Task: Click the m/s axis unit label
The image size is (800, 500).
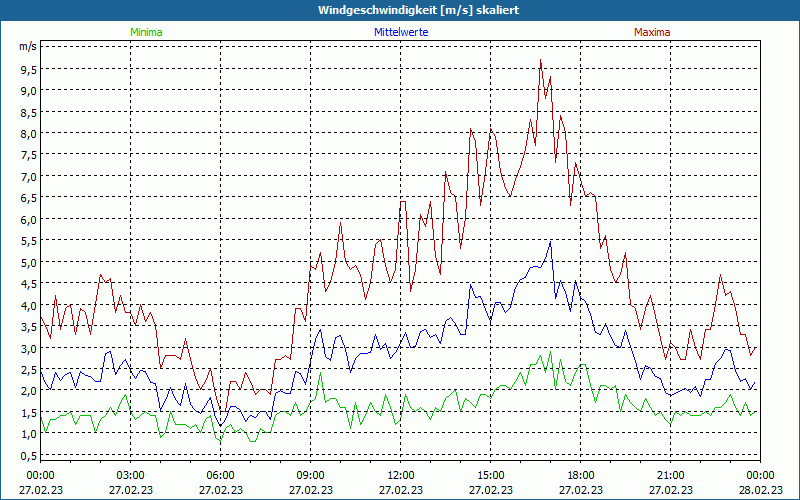Action: [28, 46]
